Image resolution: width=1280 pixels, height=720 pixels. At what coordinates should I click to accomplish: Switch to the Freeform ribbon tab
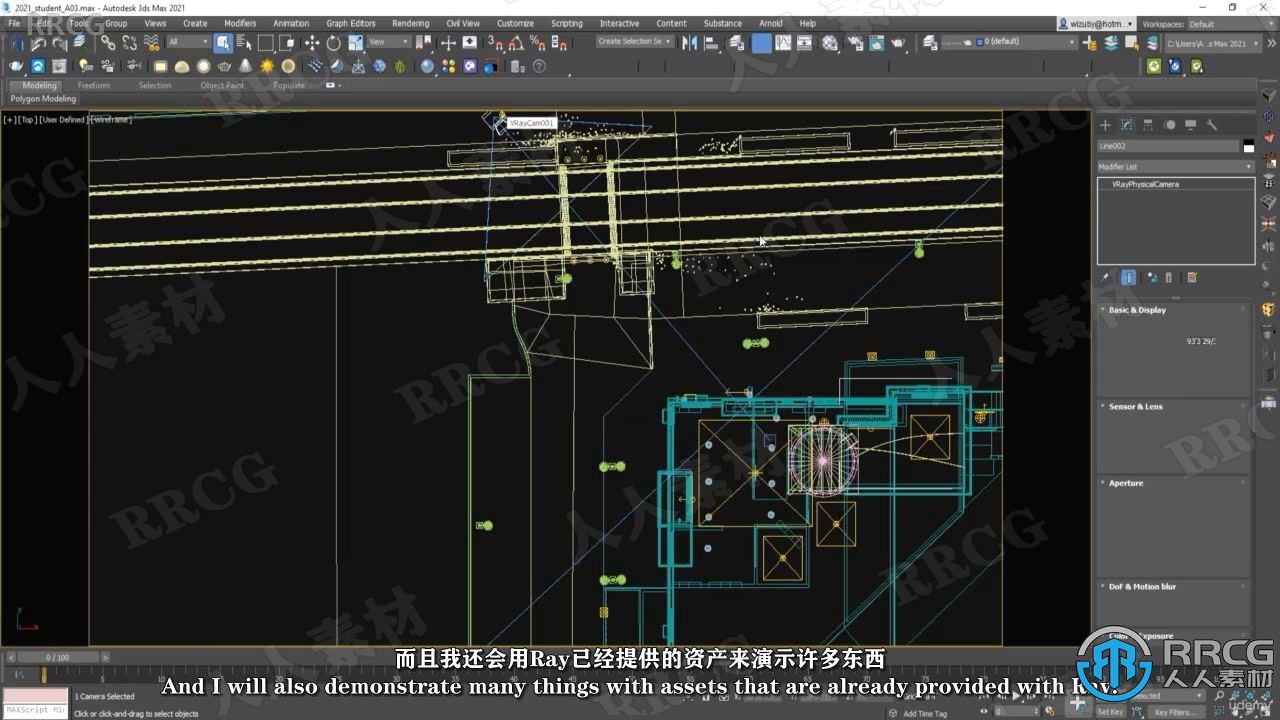click(x=94, y=85)
